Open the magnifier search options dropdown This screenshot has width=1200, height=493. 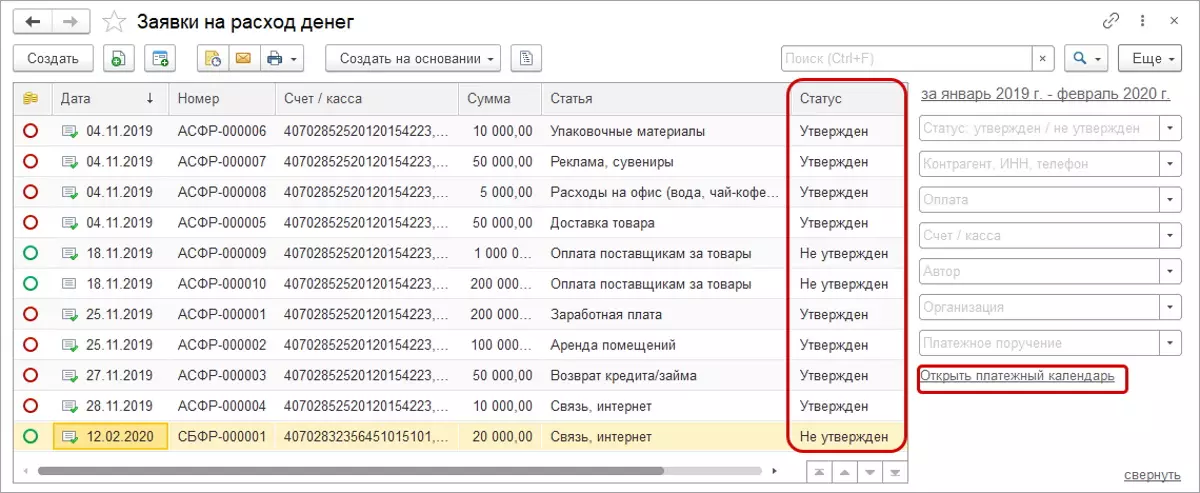click(1086, 59)
